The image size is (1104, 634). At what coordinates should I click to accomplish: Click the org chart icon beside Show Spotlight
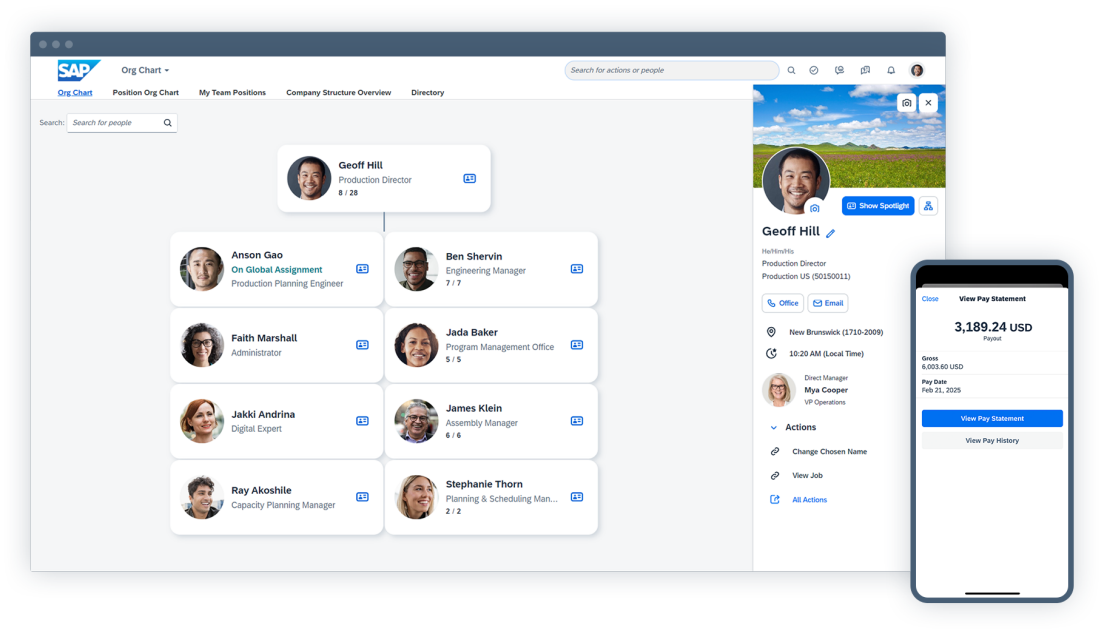[928, 206]
